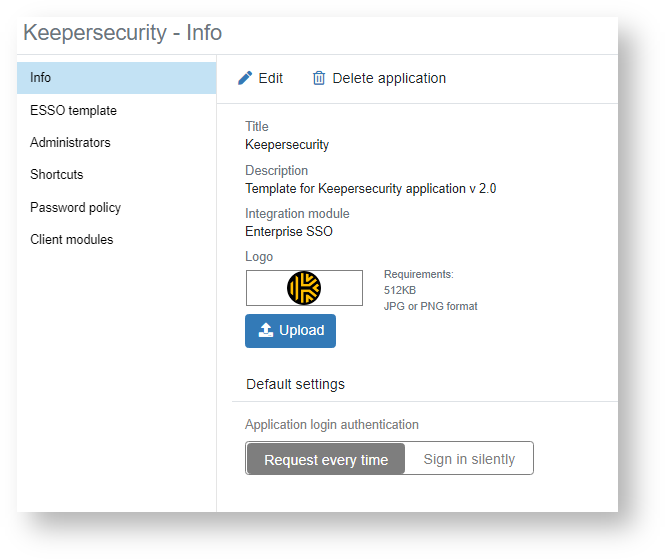Image resolution: width=666 pixels, height=560 pixels.
Task: Click the Default settings section header
Action: coord(295,384)
